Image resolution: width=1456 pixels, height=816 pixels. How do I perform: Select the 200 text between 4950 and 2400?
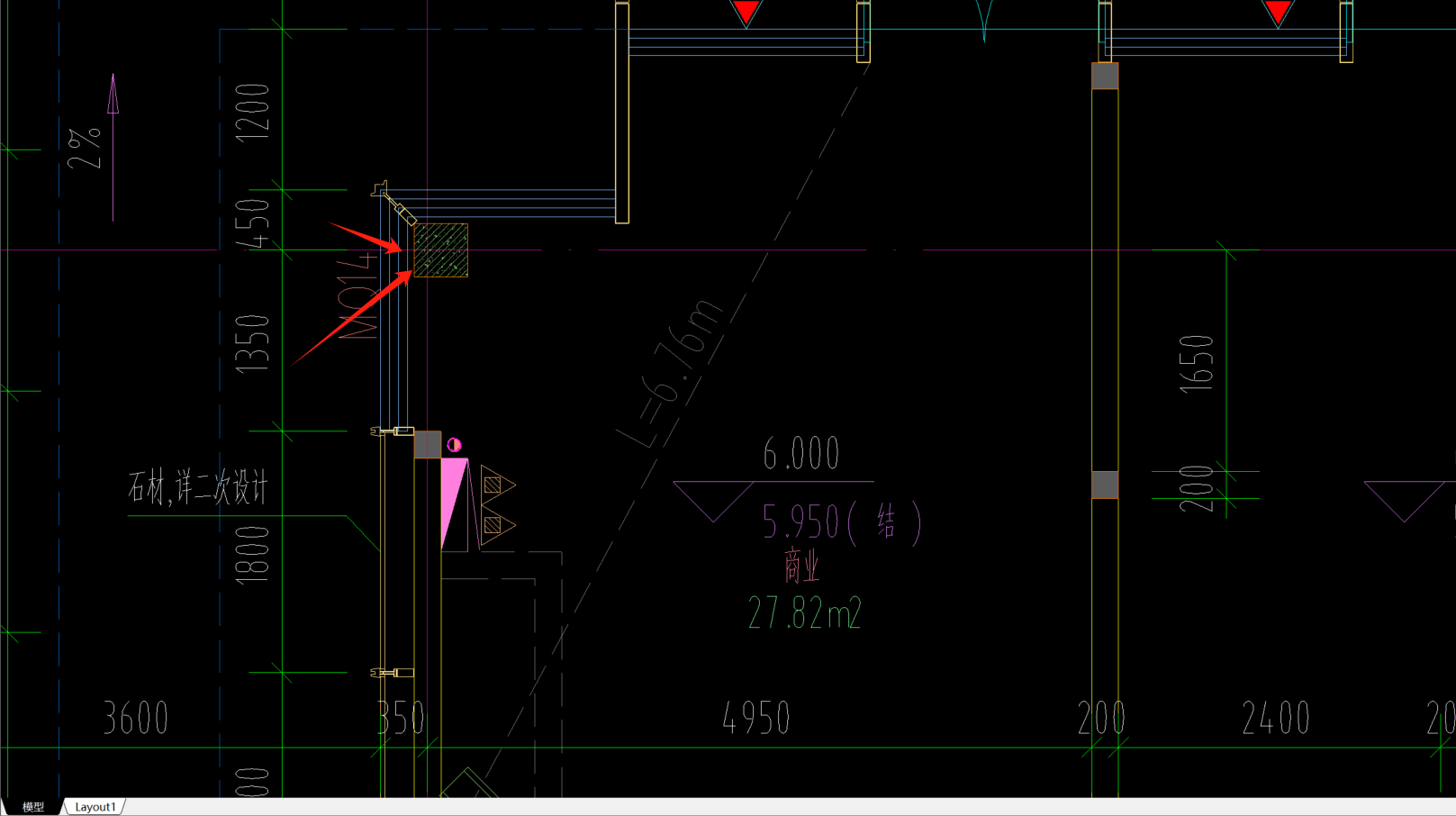click(x=1101, y=719)
